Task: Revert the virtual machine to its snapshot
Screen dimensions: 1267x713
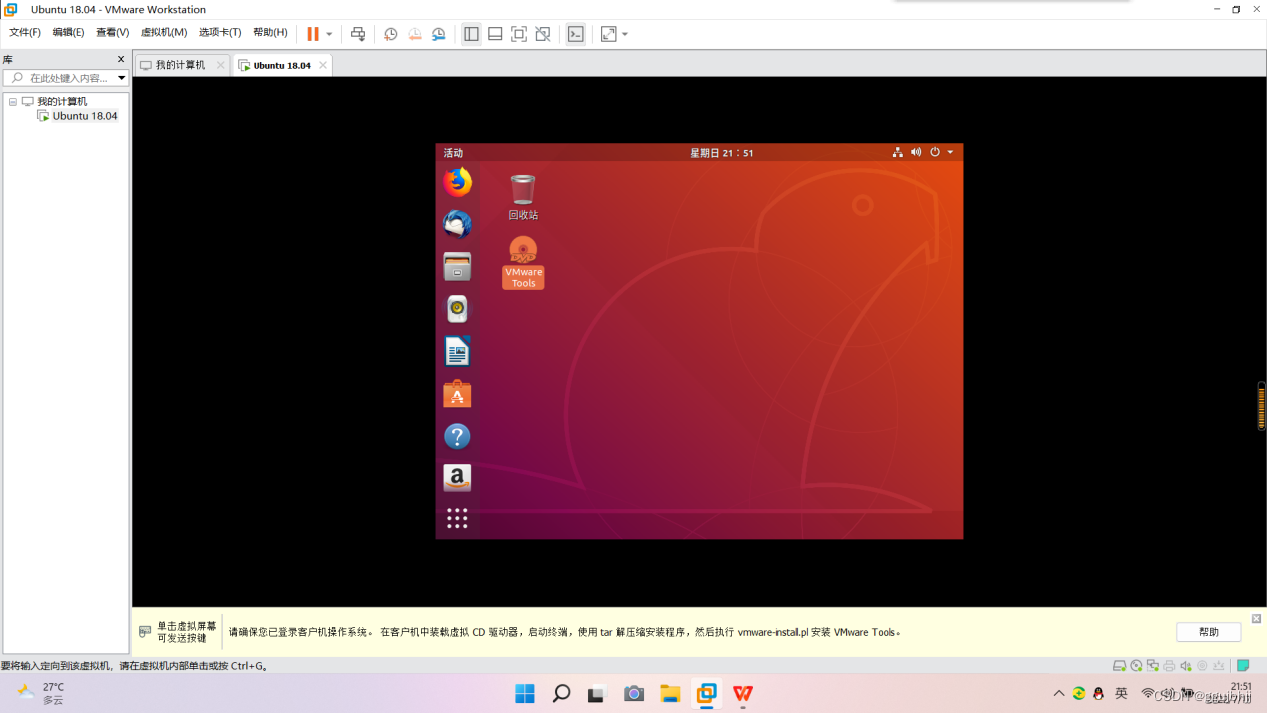Action: click(415, 34)
